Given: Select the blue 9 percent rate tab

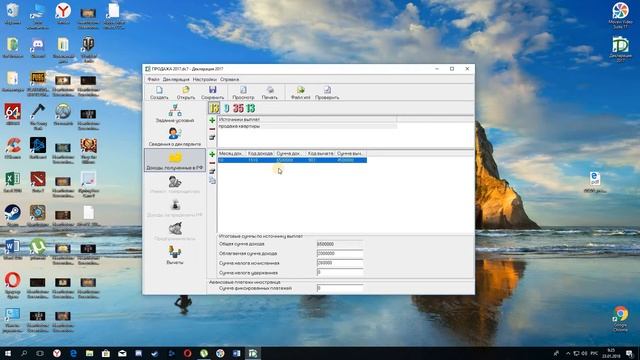Looking at the screenshot, I should click(227, 108).
